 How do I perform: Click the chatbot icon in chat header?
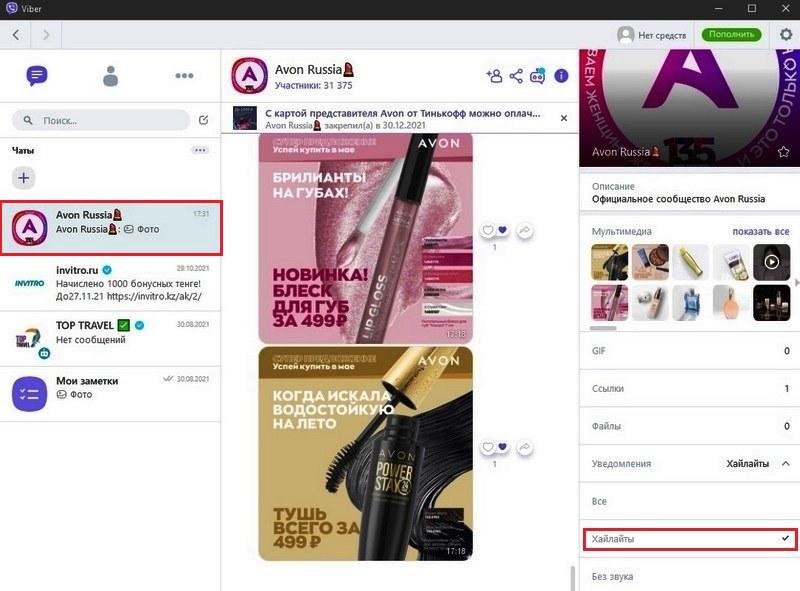tap(538, 76)
